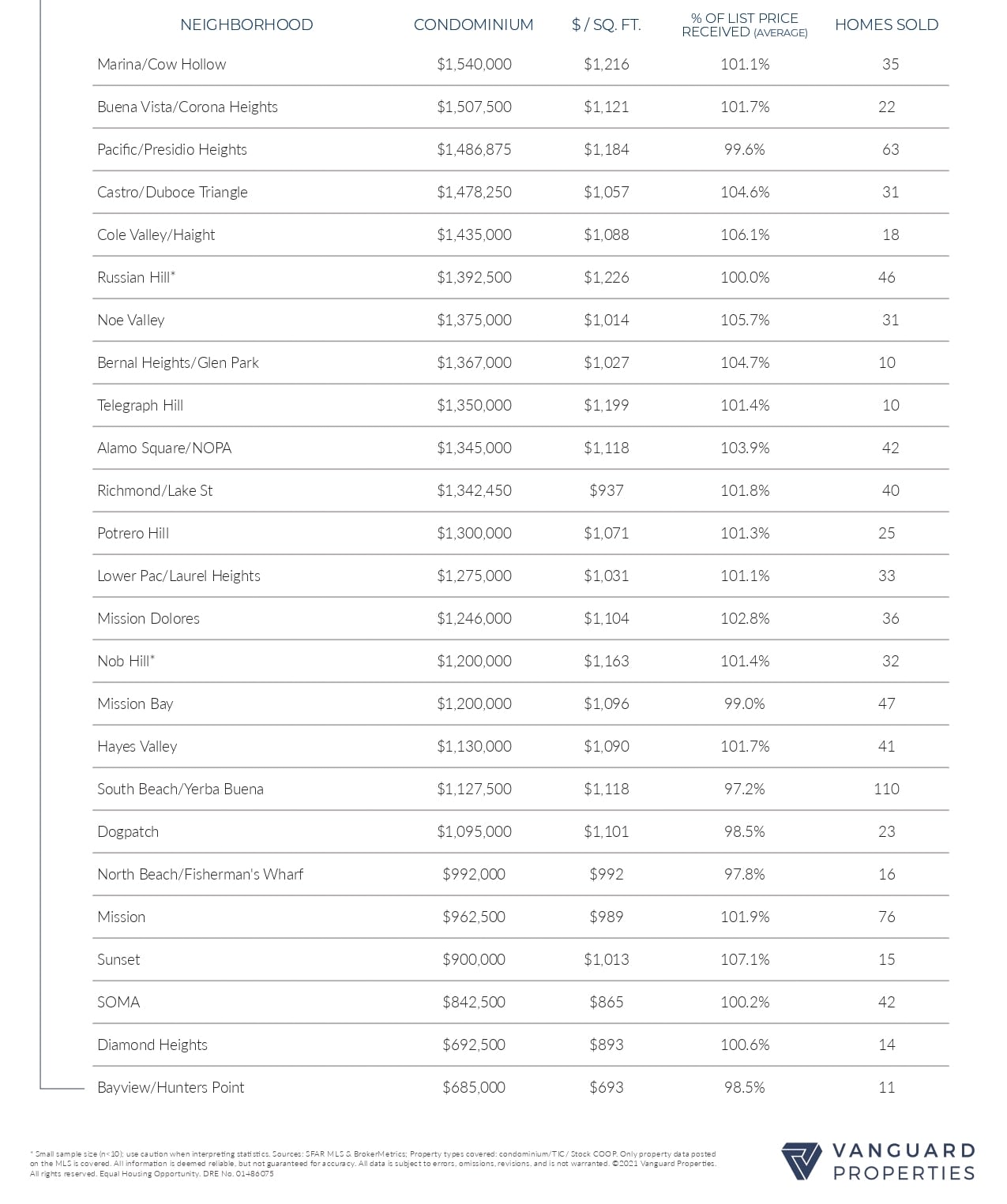Click the SOMA price per sq ft $865
1007x1204 pixels.
pos(607,1002)
